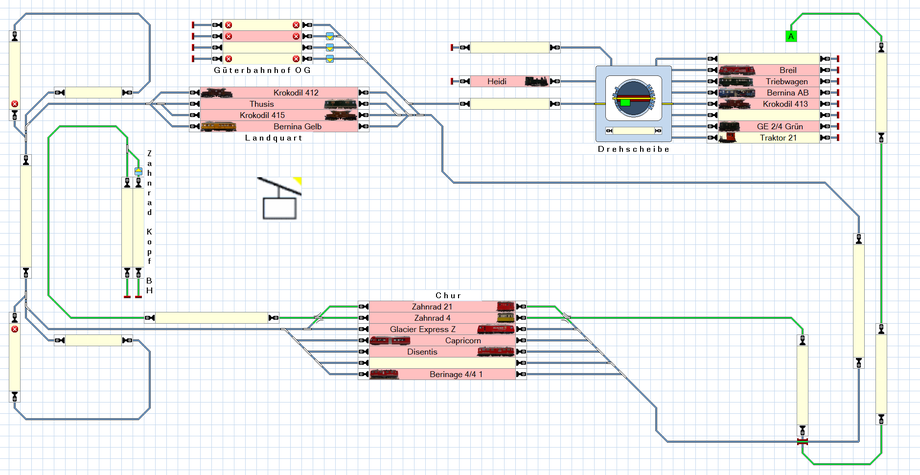Select the Drehscheibe turntable

click(x=633, y=103)
